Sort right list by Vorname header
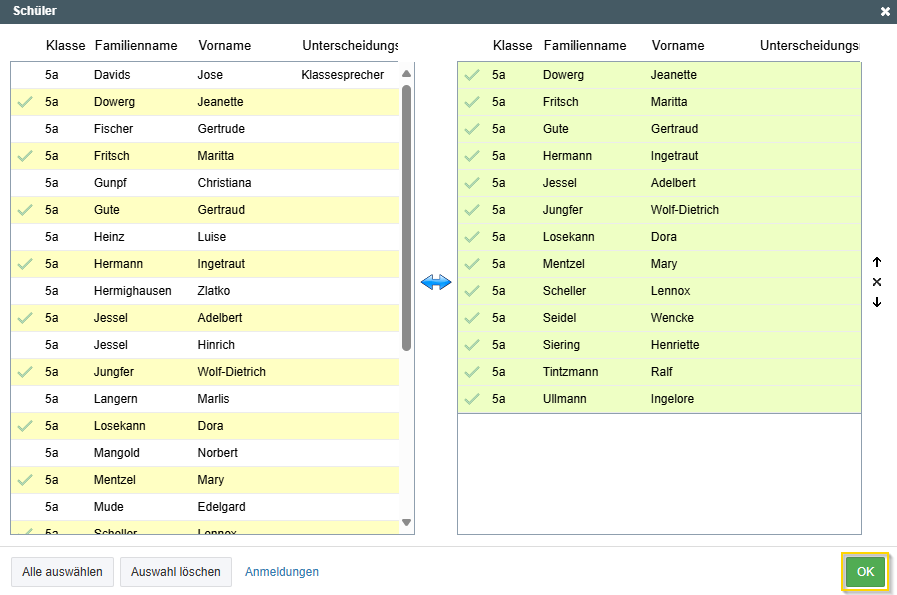This screenshot has width=897, height=595. pyautogui.click(x=678, y=45)
